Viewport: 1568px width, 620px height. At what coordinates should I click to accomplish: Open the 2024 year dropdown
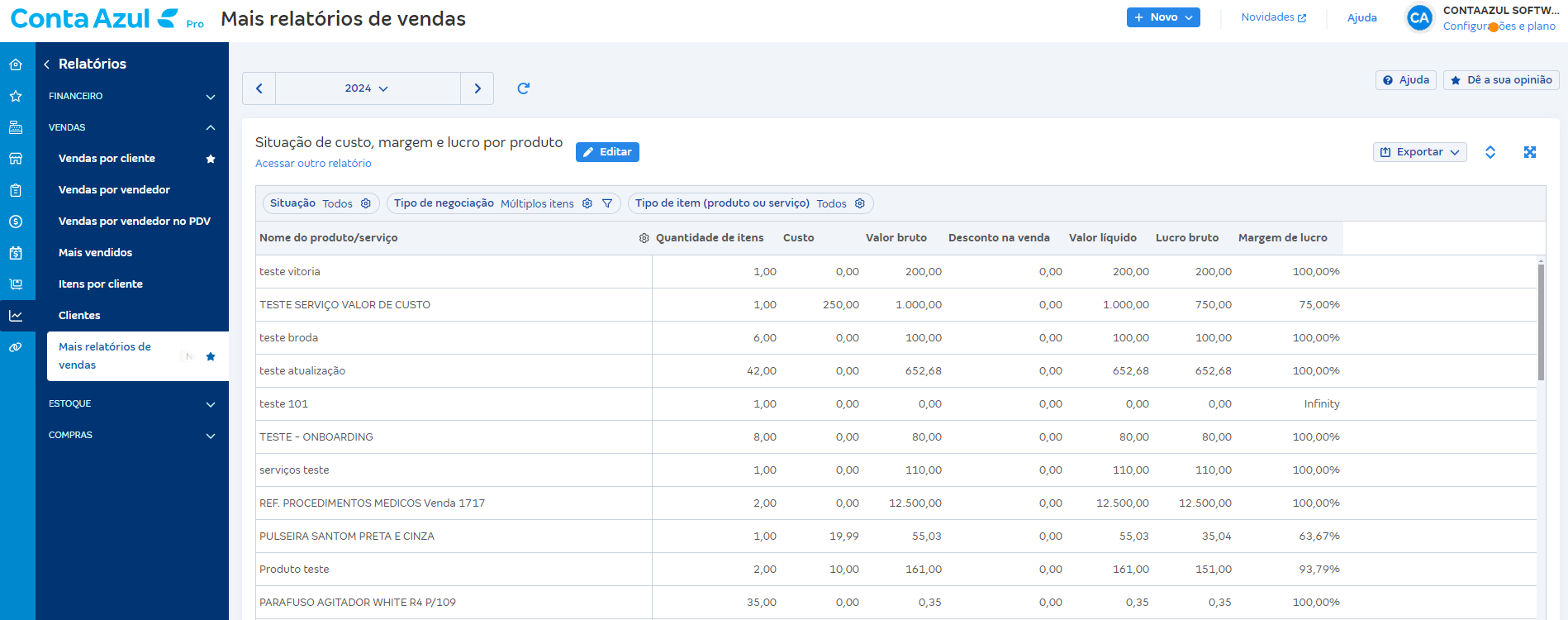pyautogui.click(x=368, y=88)
